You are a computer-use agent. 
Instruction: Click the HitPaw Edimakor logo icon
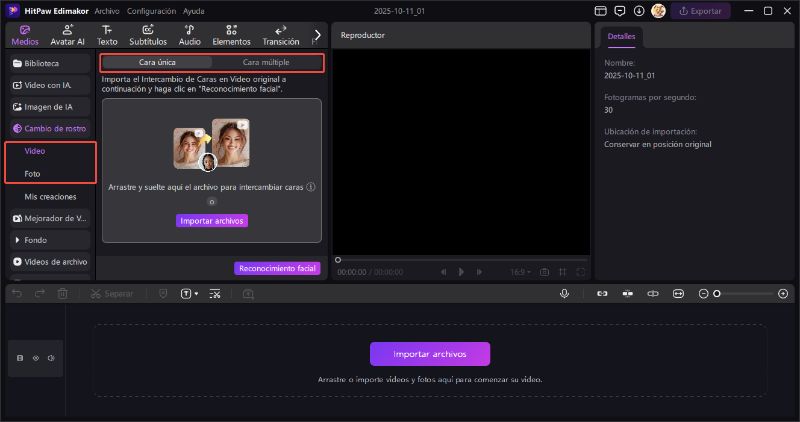click(x=13, y=11)
